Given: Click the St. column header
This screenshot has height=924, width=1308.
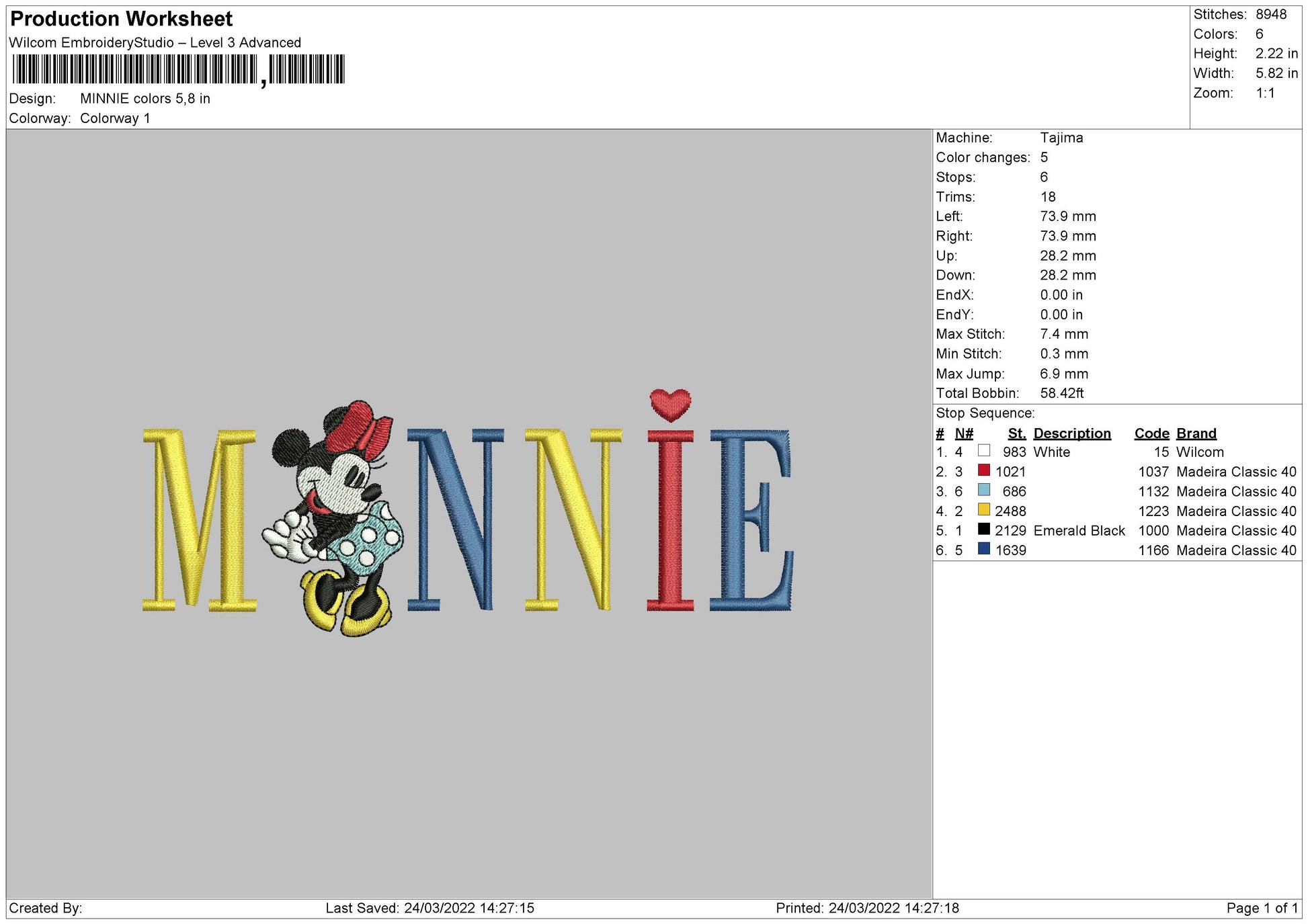Looking at the screenshot, I should coord(1016,433).
